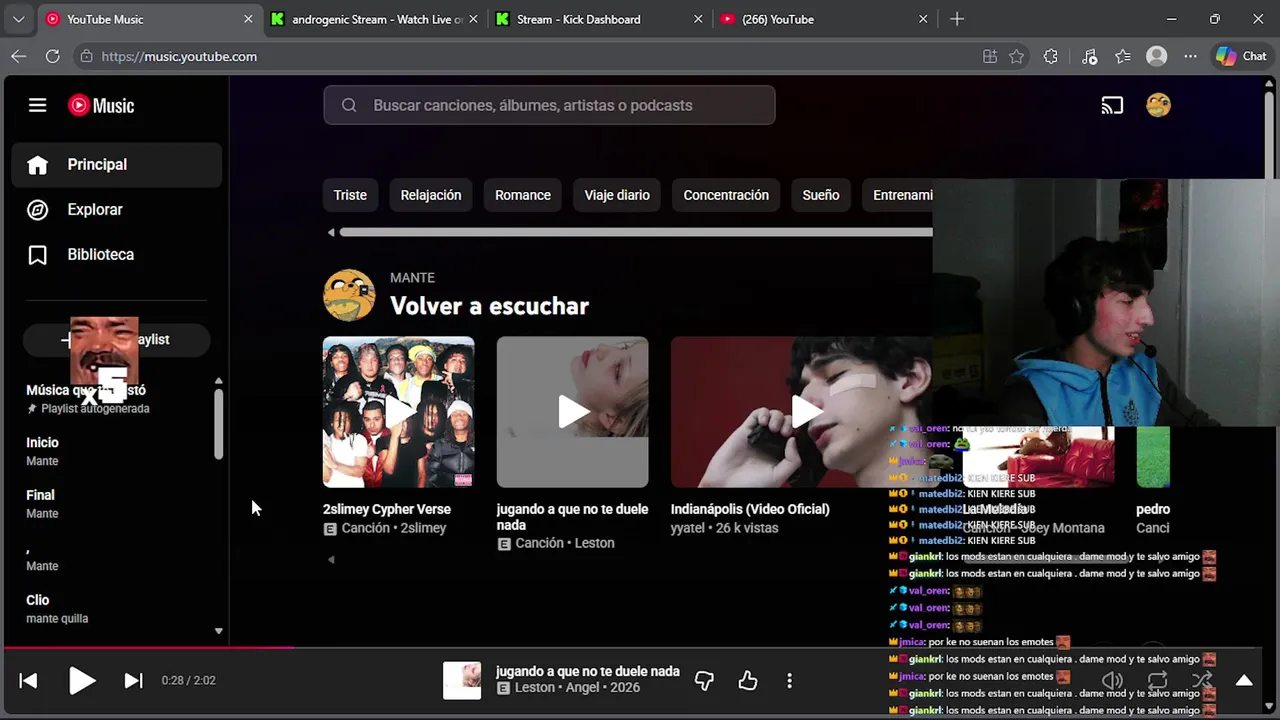
Task: Open the player volume control
Action: tap(1112, 681)
